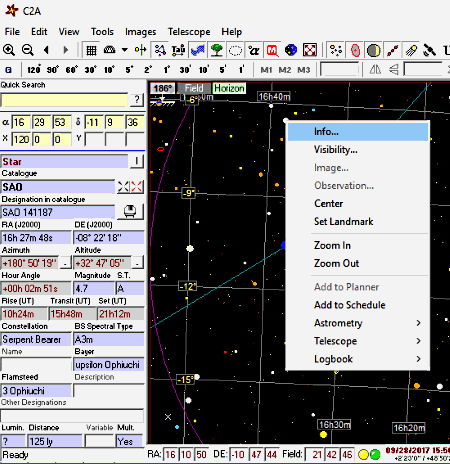Set field of view to 30° button
450x464 pixels.
coord(90,70)
